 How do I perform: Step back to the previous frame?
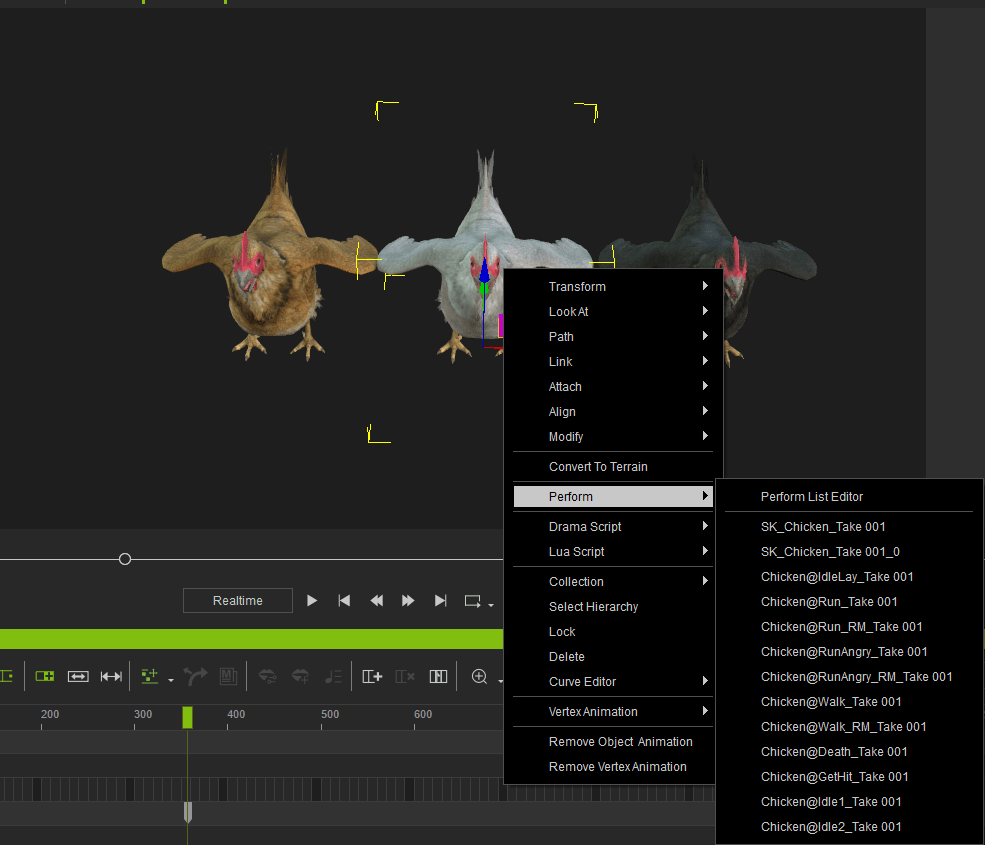376,601
